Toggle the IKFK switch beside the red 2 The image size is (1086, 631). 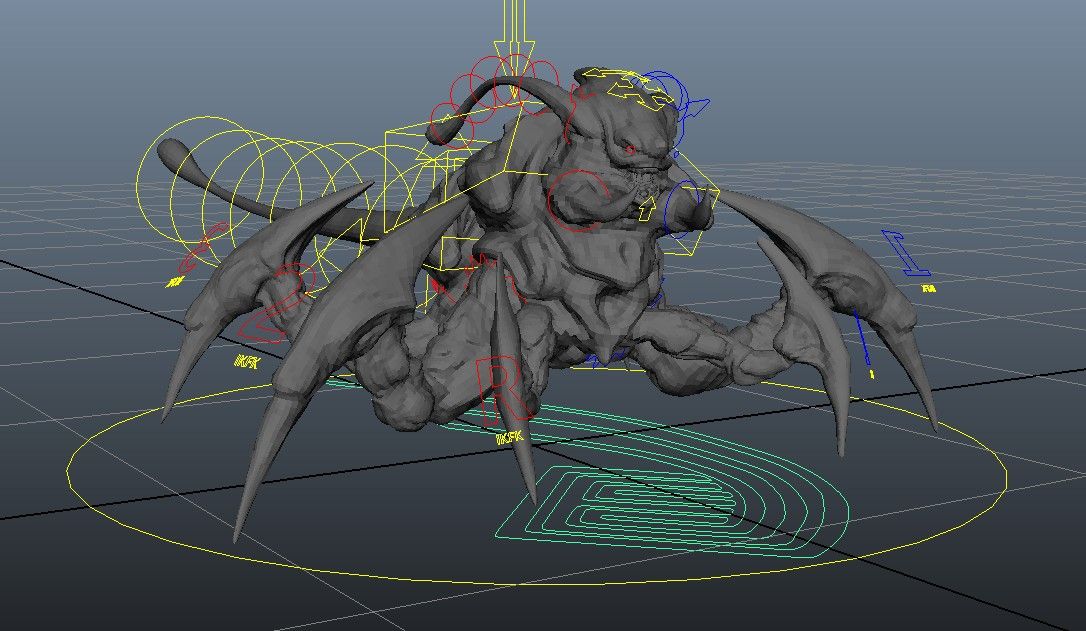[x=246, y=361]
